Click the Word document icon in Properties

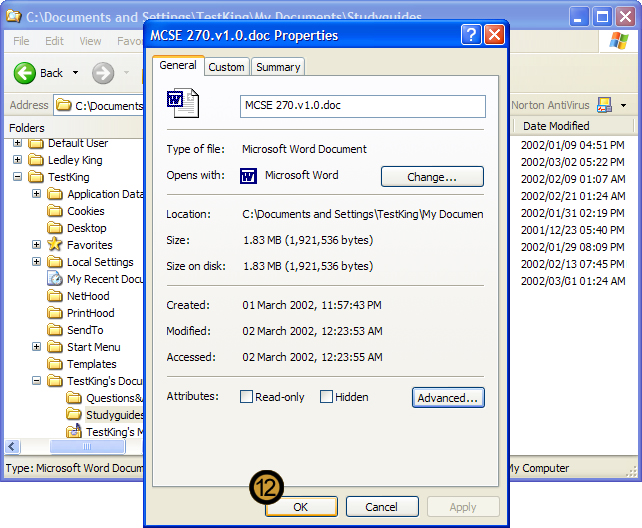(183, 103)
